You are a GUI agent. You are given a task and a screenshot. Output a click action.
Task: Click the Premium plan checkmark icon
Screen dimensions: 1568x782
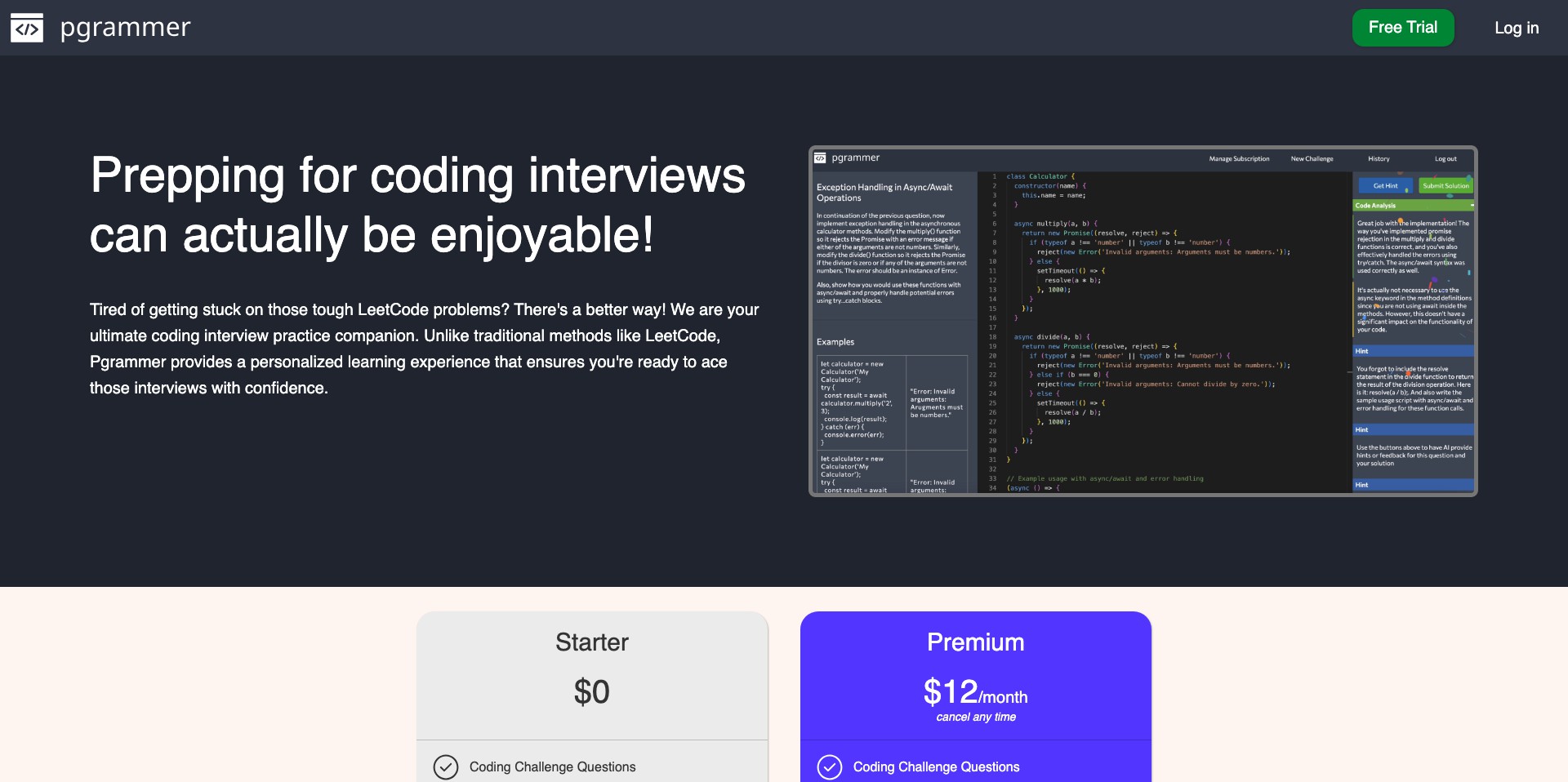830,767
